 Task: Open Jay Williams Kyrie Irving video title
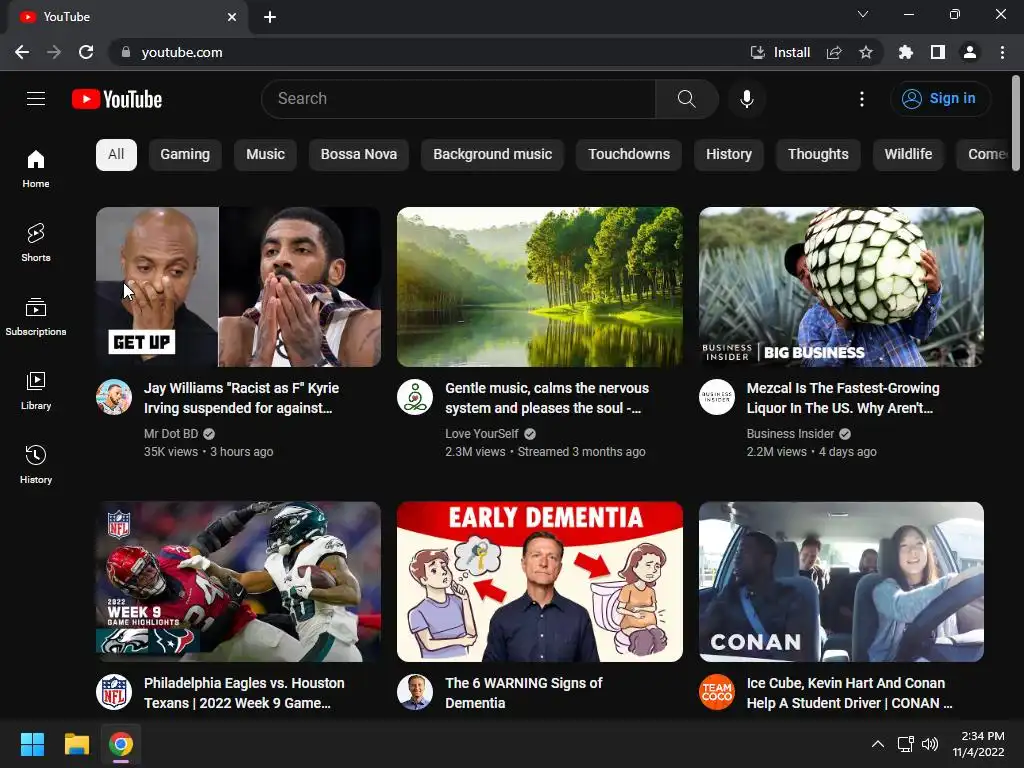241,398
